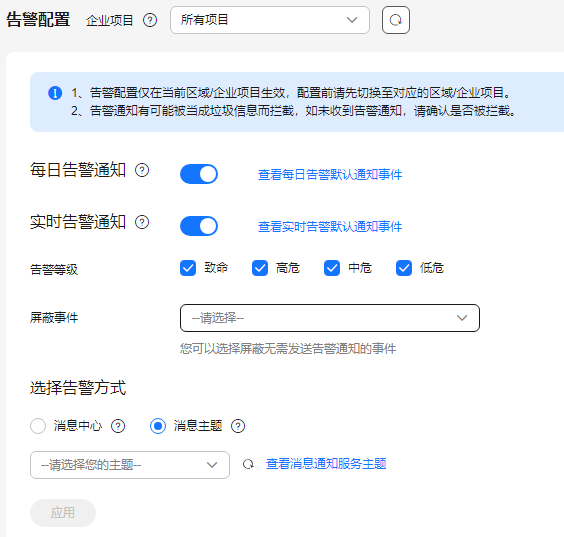Click help icon beside 消息主题

pos(238,426)
